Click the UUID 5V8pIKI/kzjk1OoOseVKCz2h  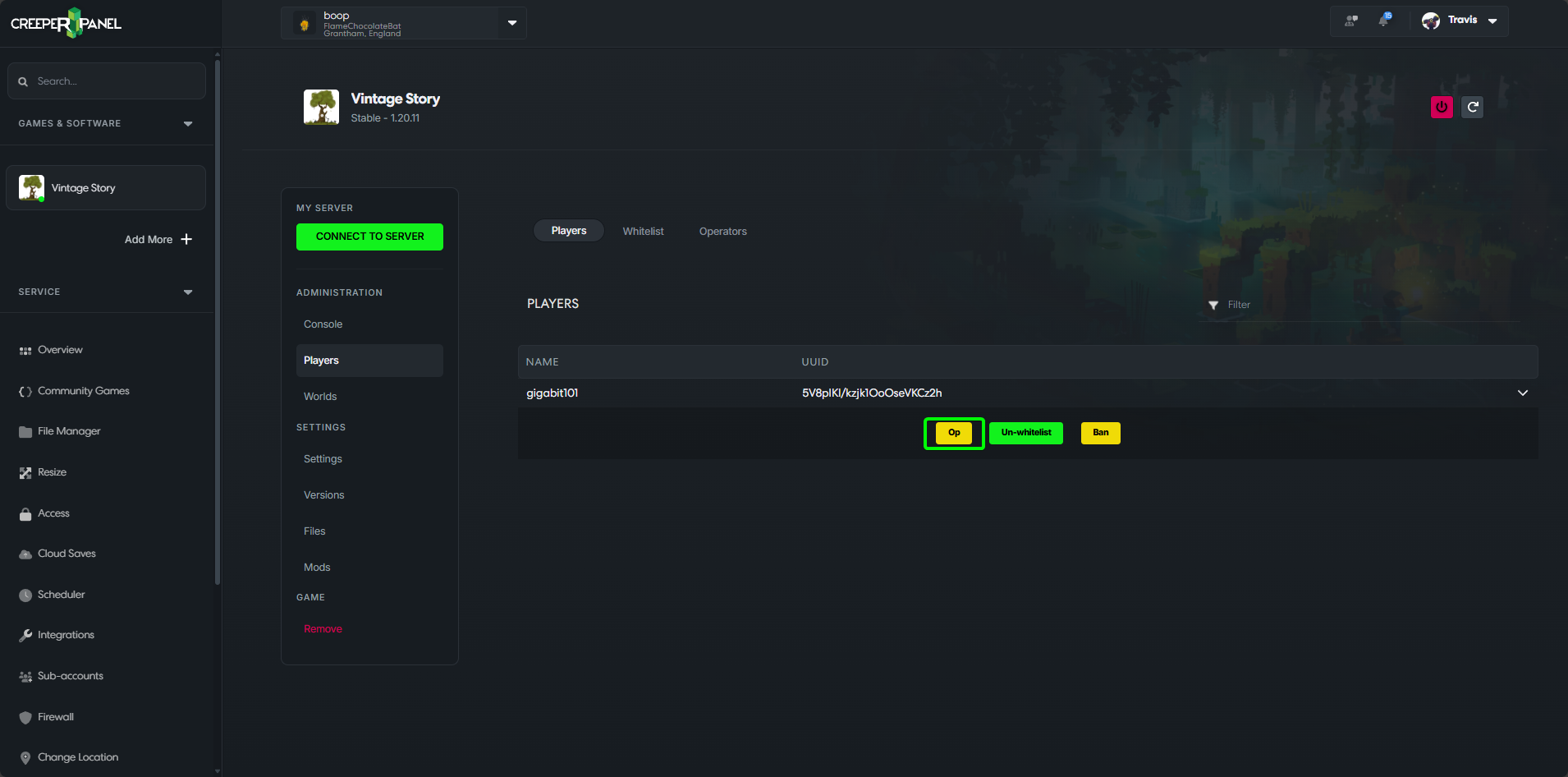click(872, 393)
